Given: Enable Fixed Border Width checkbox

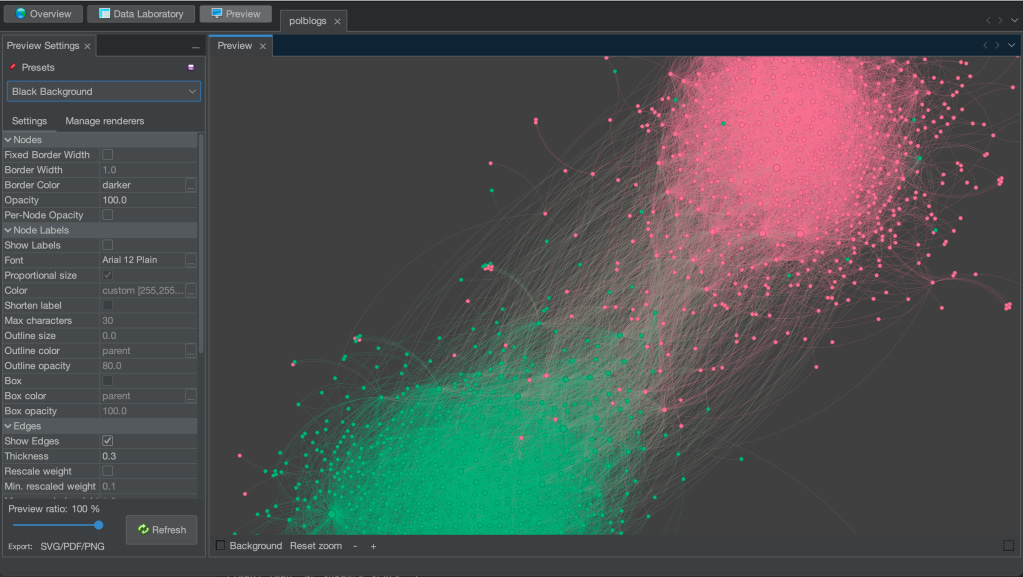Looking at the screenshot, I should [108, 155].
